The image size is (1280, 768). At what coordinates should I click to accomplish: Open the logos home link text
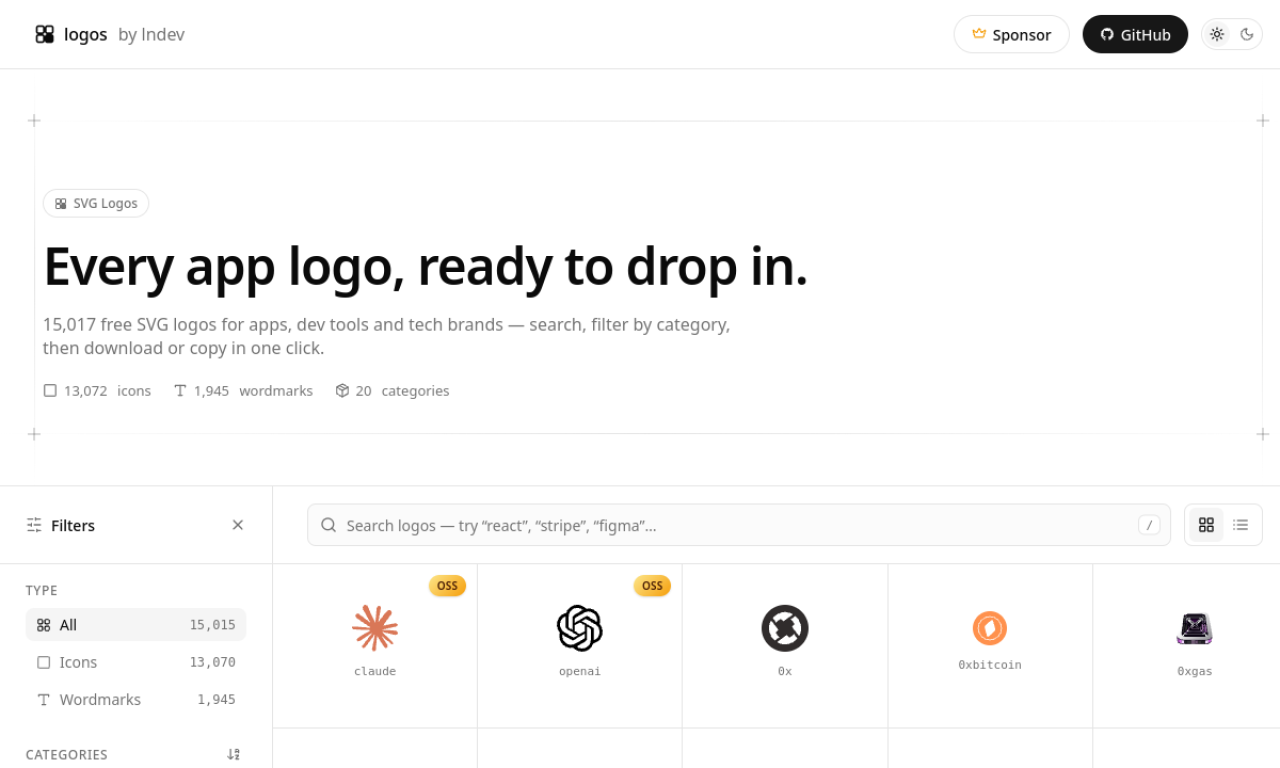point(85,35)
